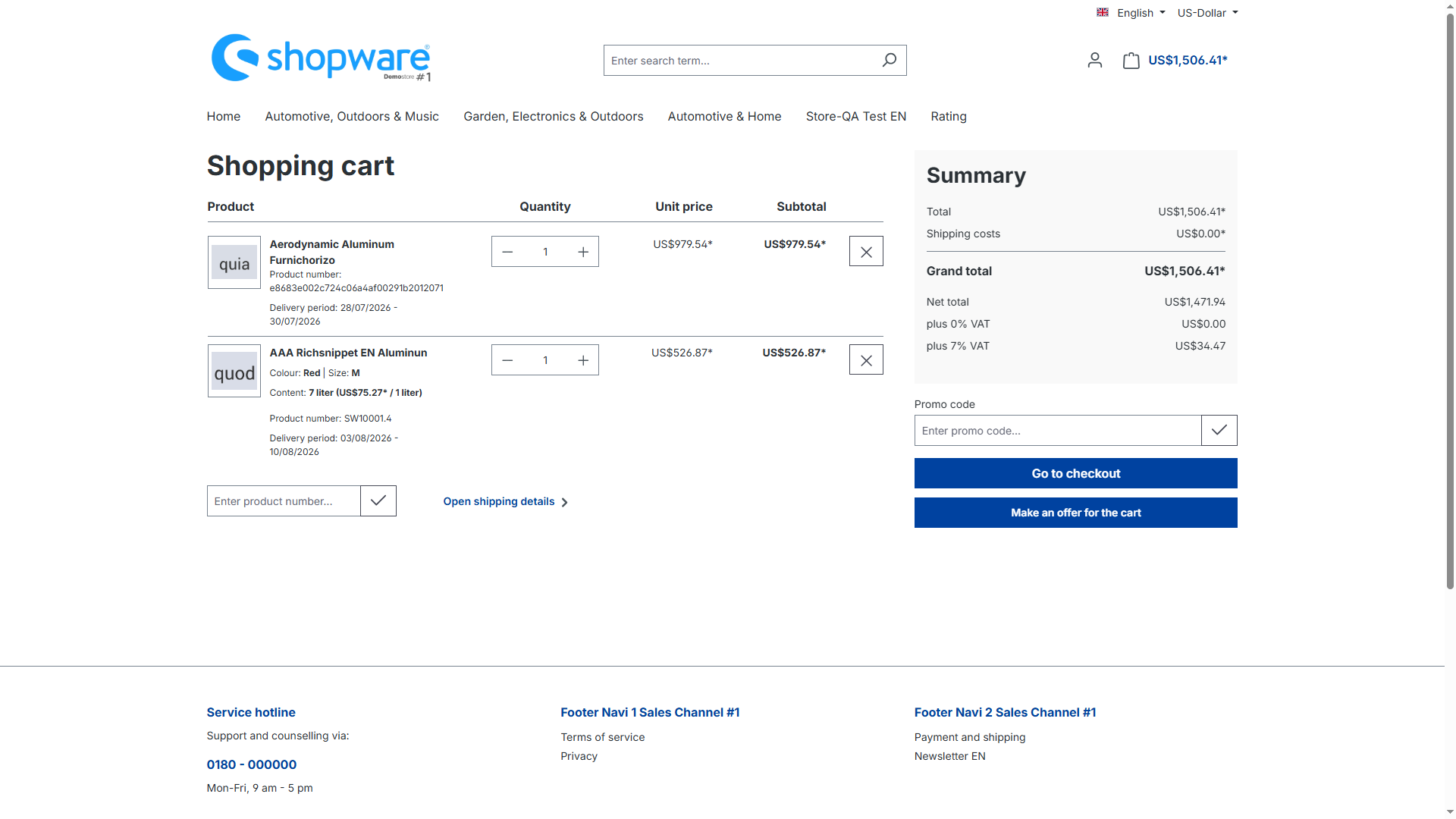Call the 0180 - 000000 hotline link
The width and height of the screenshot is (1456, 819).
tap(252, 764)
